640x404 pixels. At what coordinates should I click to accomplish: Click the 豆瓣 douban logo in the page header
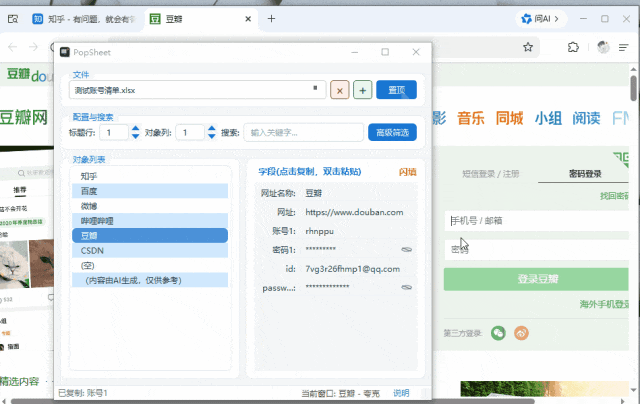(x=29, y=75)
